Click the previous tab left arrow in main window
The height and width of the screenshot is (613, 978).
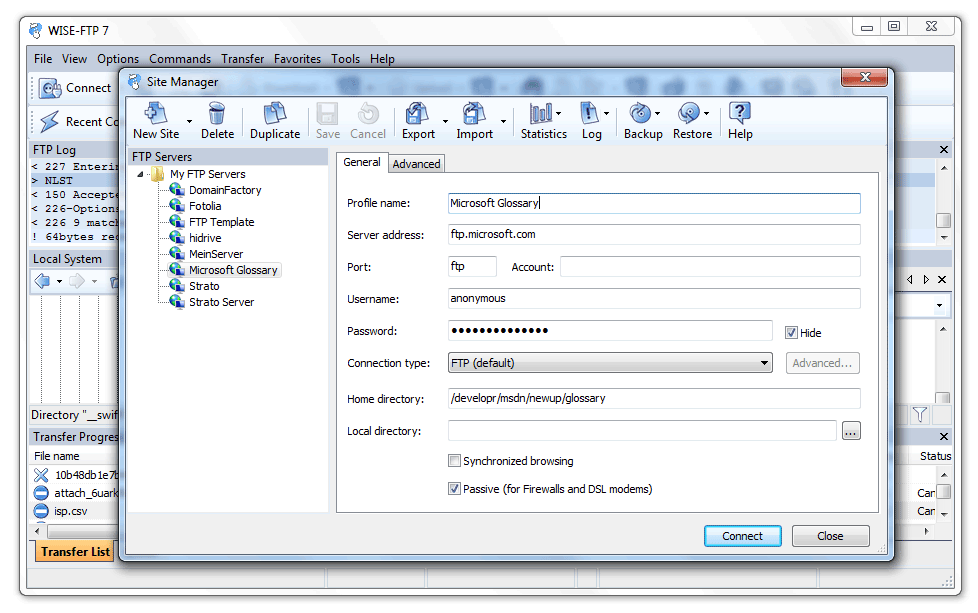pyautogui.click(x=910, y=279)
